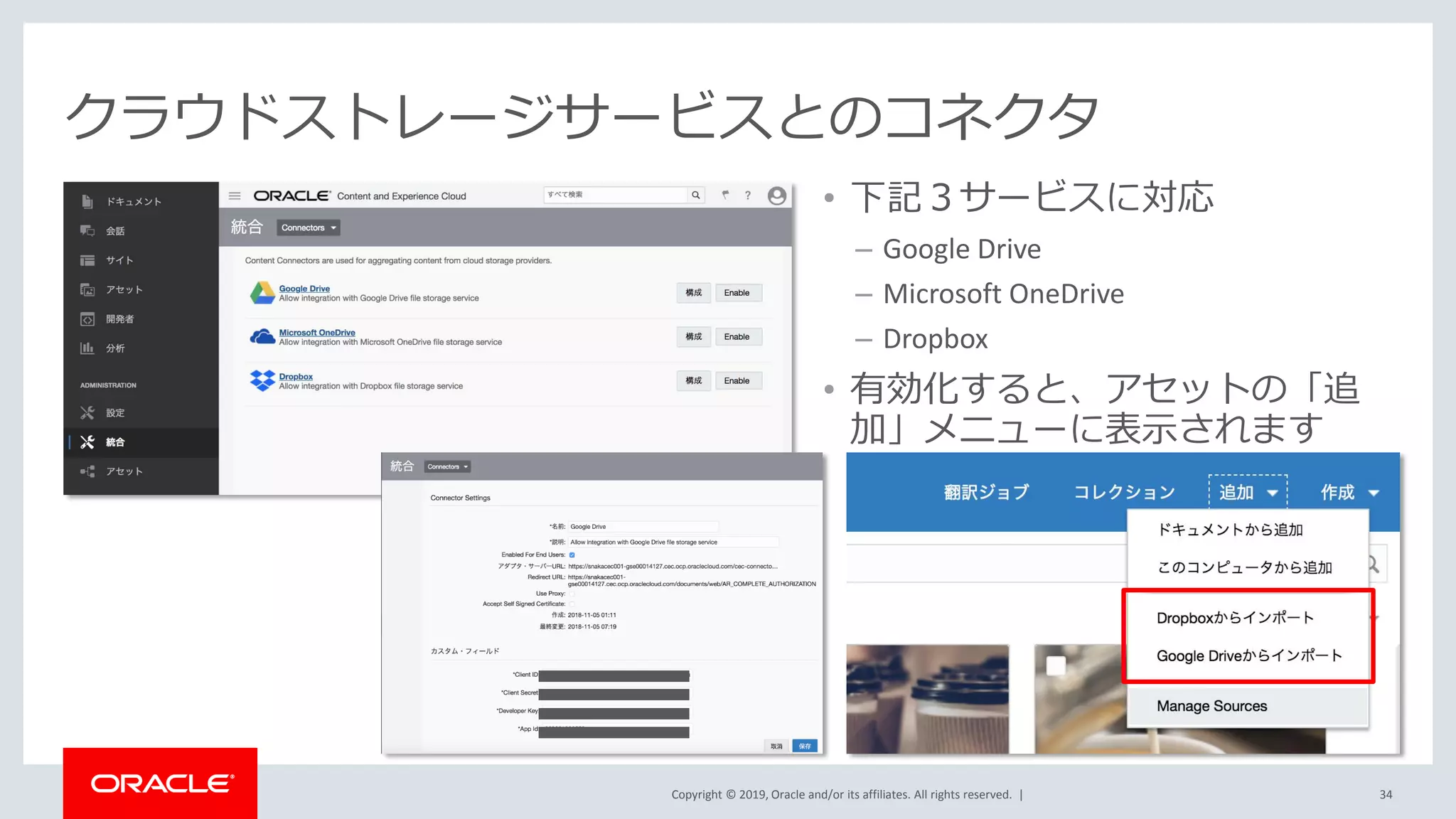This screenshot has height=819, width=1456.
Task: Click Enable button for Microsoft OneDrive
Action: [737, 337]
